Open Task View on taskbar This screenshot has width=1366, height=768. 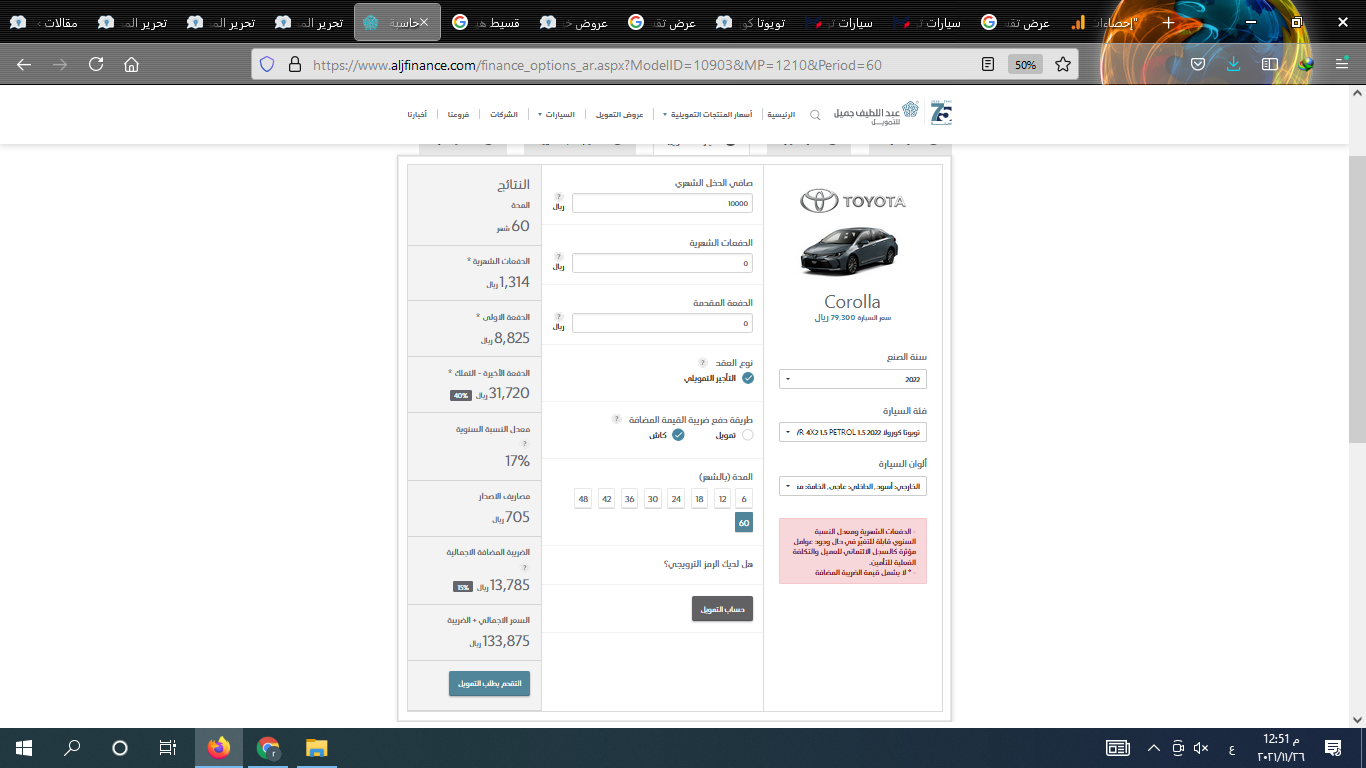pyautogui.click(x=168, y=748)
